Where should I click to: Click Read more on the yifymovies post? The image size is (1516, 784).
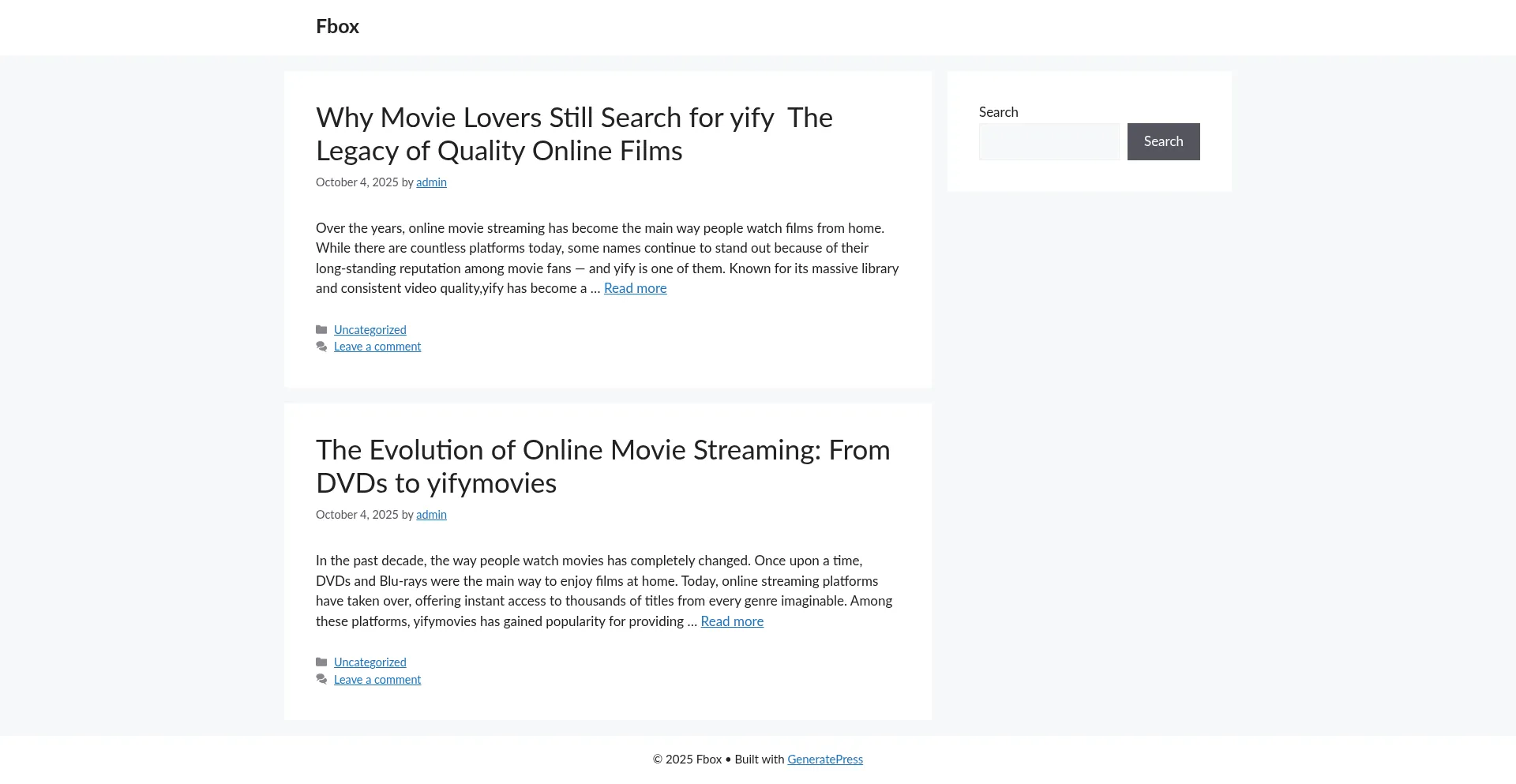(732, 622)
